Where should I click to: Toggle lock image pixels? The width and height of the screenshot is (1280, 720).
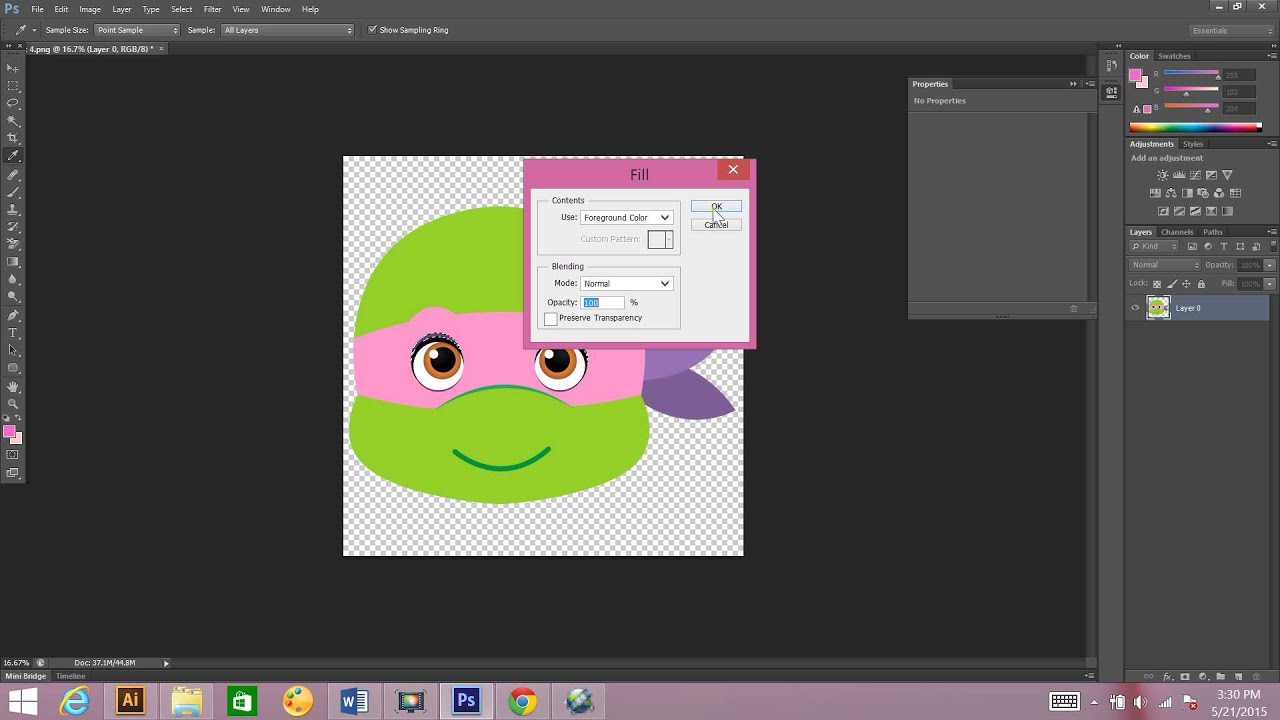click(x=1172, y=284)
